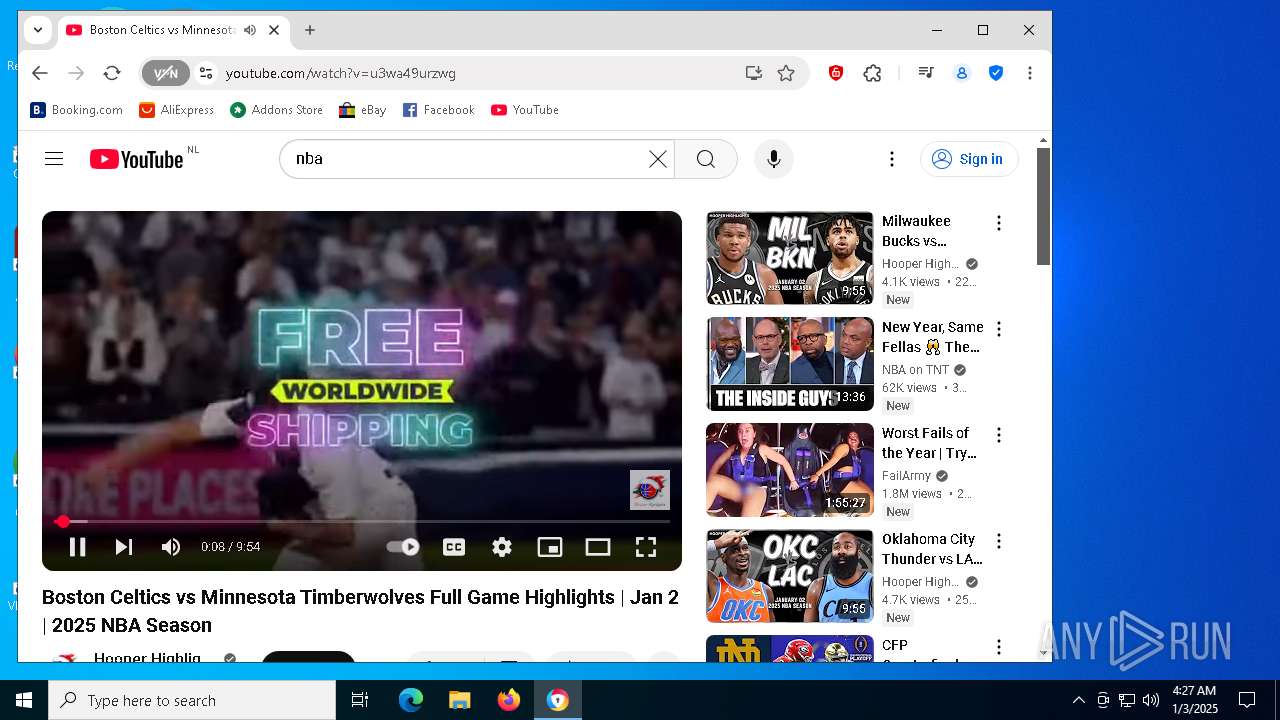The height and width of the screenshot is (720, 1280).
Task: Open Booking.com bookmark
Action: coord(77,110)
